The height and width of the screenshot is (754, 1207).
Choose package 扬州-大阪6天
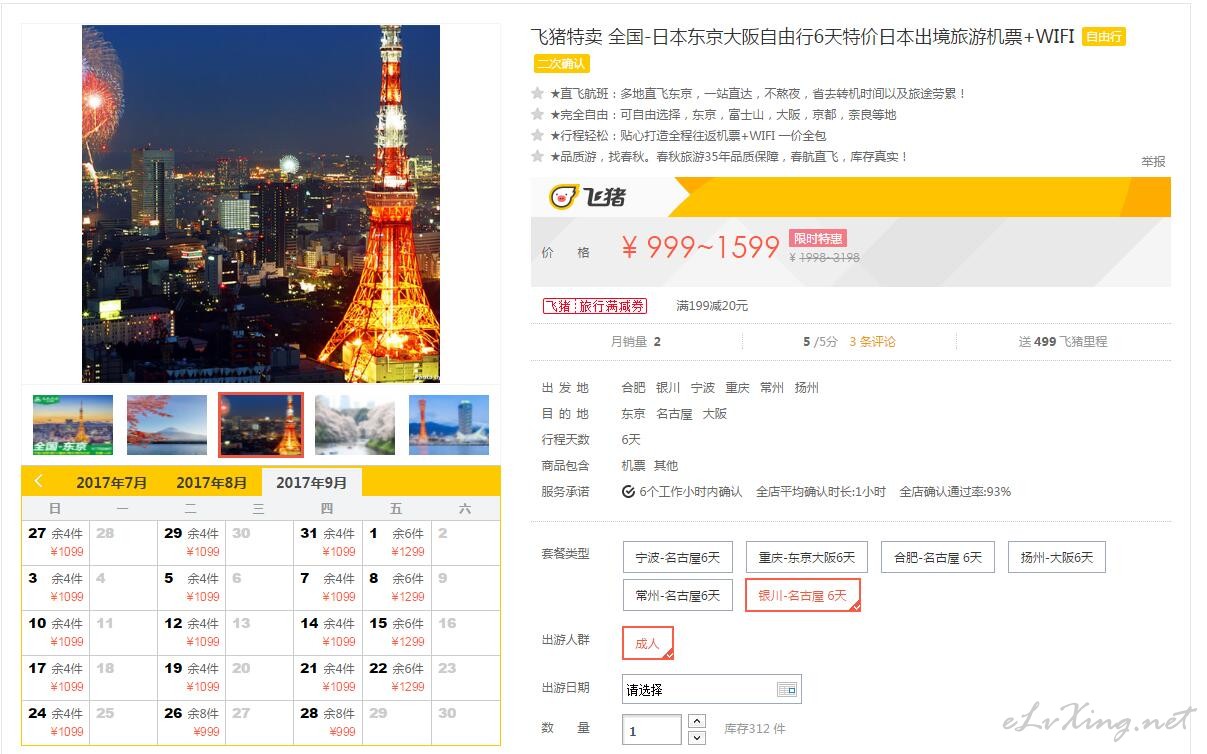point(1057,557)
